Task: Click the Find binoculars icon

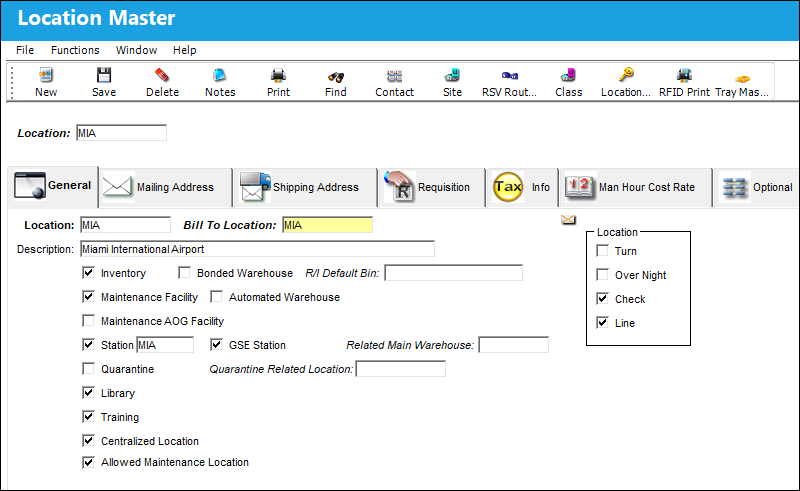Action: pyautogui.click(x=336, y=77)
